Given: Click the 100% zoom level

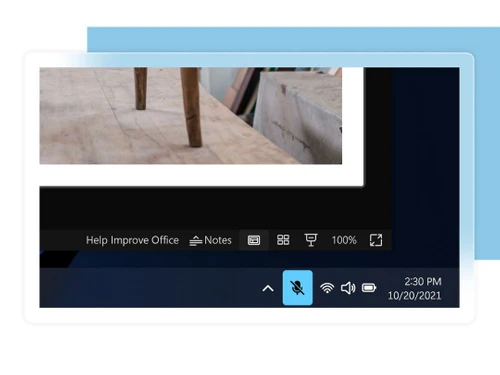Looking at the screenshot, I should [x=344, y=240].
